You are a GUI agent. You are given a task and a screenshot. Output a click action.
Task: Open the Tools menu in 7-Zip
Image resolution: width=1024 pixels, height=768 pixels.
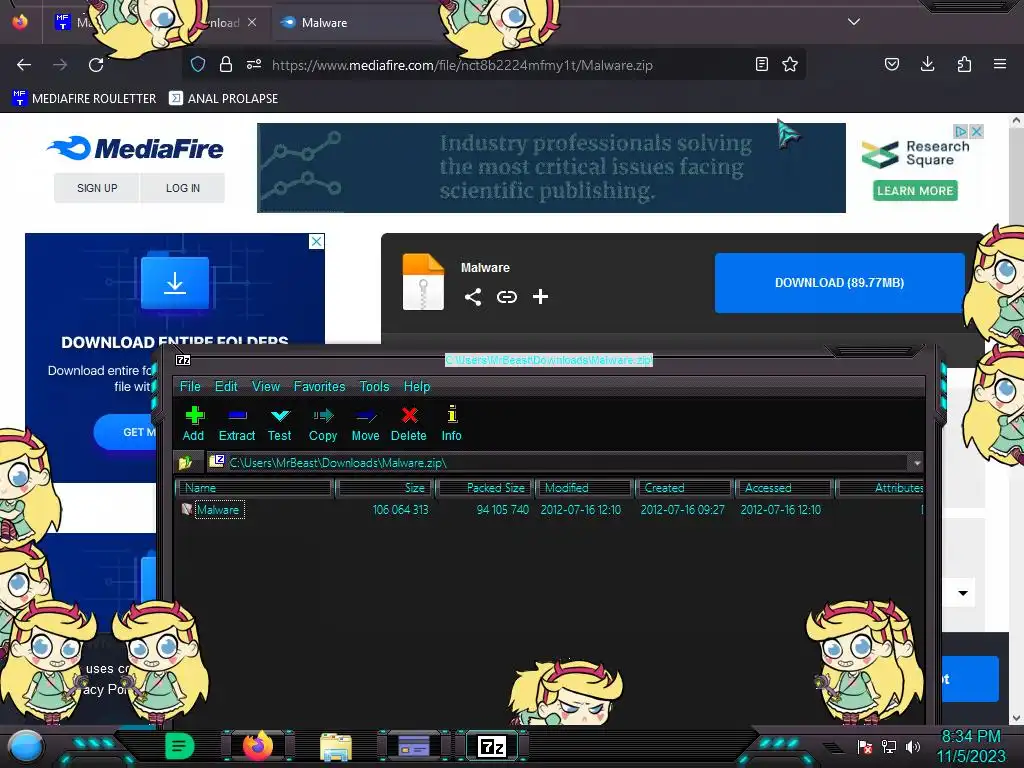point(374,387)
